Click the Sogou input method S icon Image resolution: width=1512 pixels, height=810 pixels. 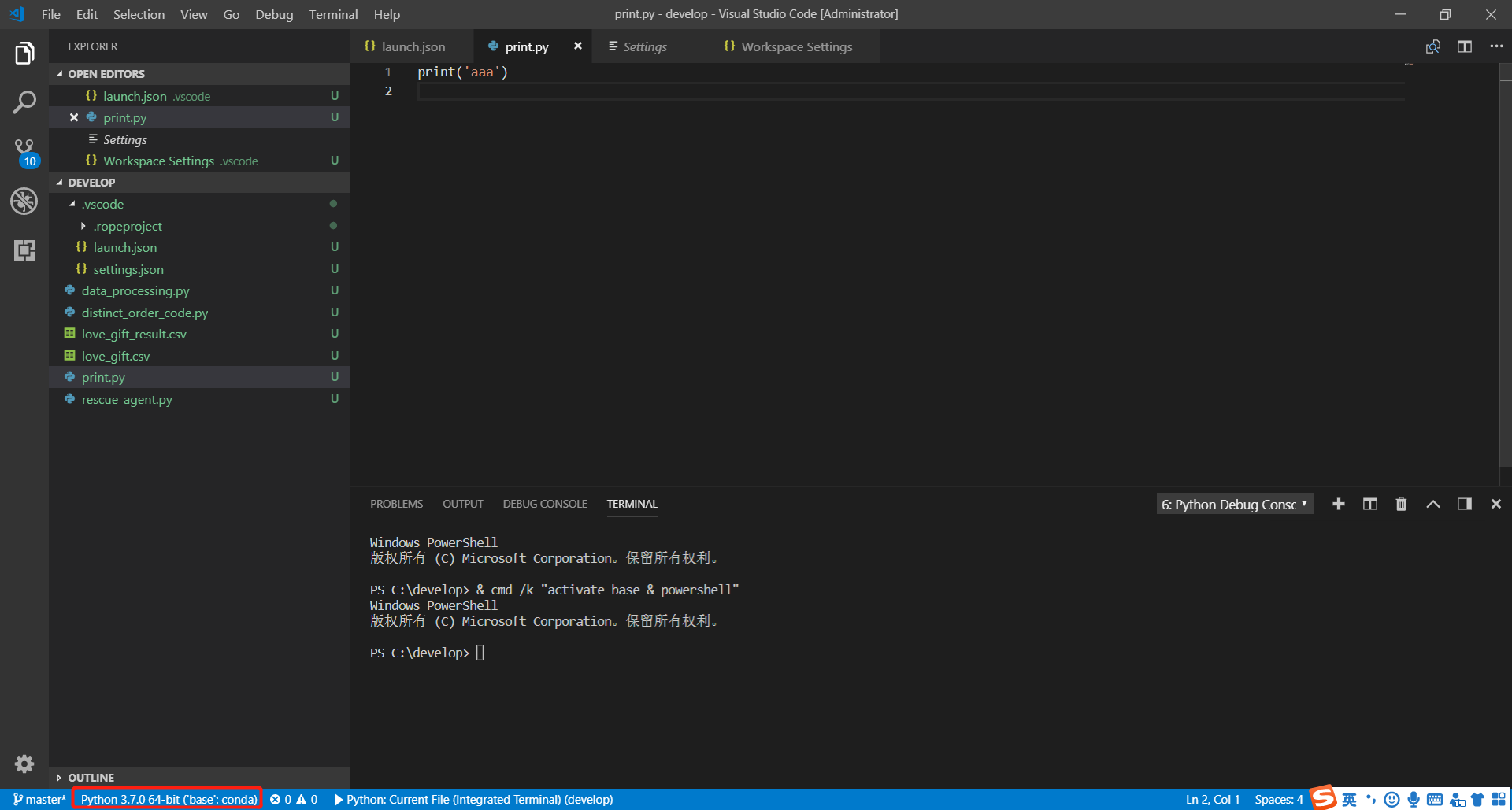pyautogui.click(x=1323, y=797)
